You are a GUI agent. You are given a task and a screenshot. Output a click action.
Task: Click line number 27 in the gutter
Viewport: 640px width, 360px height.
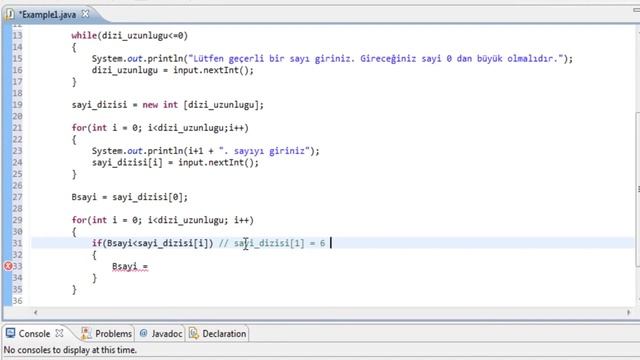point(17,197)
